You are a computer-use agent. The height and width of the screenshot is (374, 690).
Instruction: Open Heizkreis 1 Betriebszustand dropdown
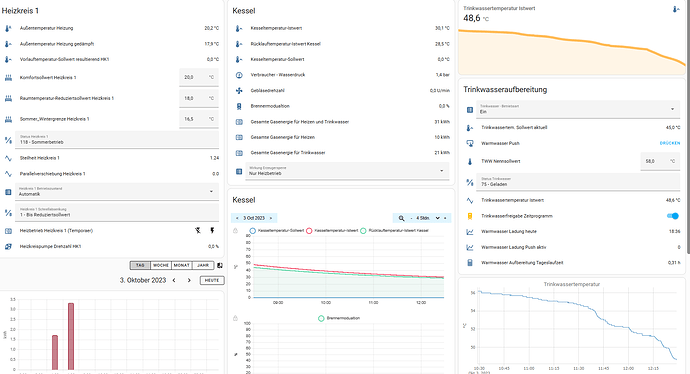point(117,191)
